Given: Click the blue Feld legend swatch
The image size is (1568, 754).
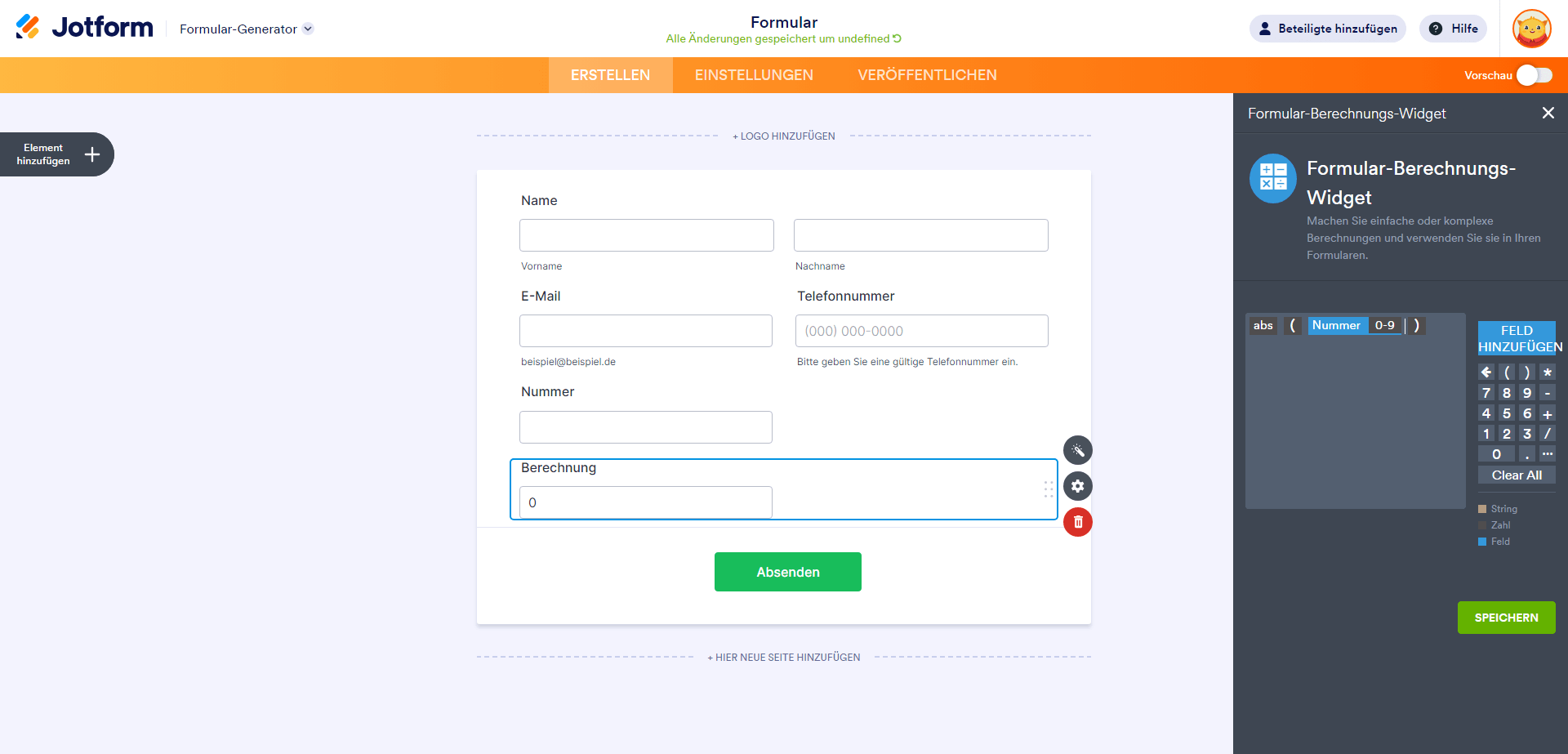Looking at the screenshot, I should click(1482, 542).
